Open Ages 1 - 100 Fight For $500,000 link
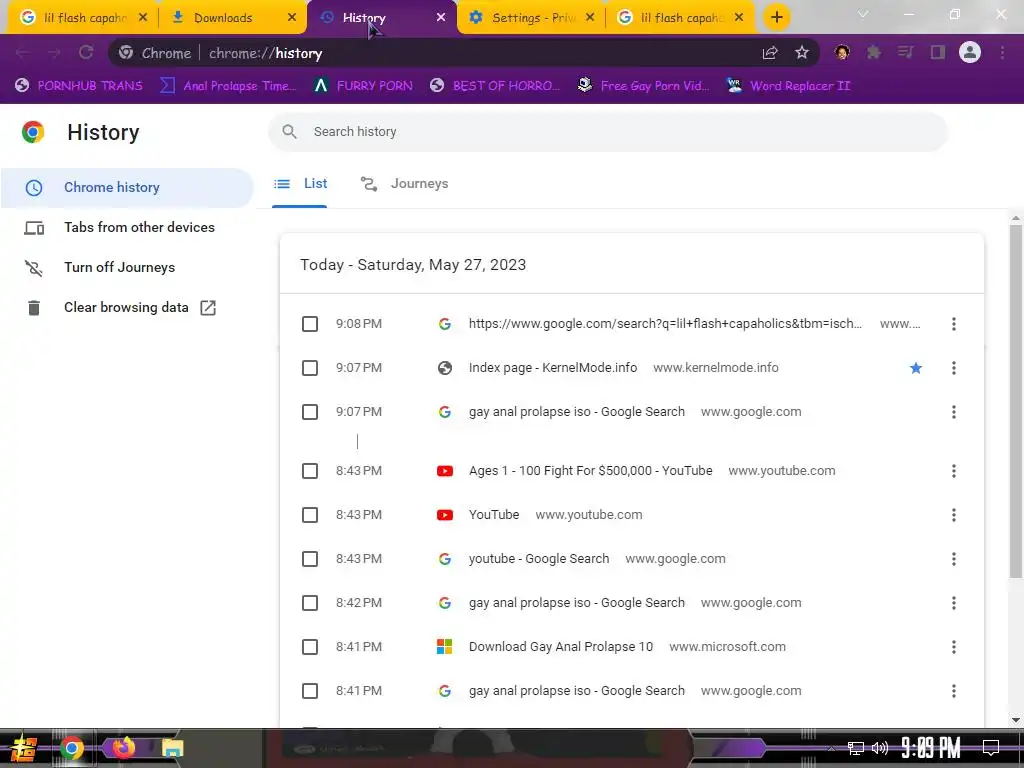 coord(590,471)
